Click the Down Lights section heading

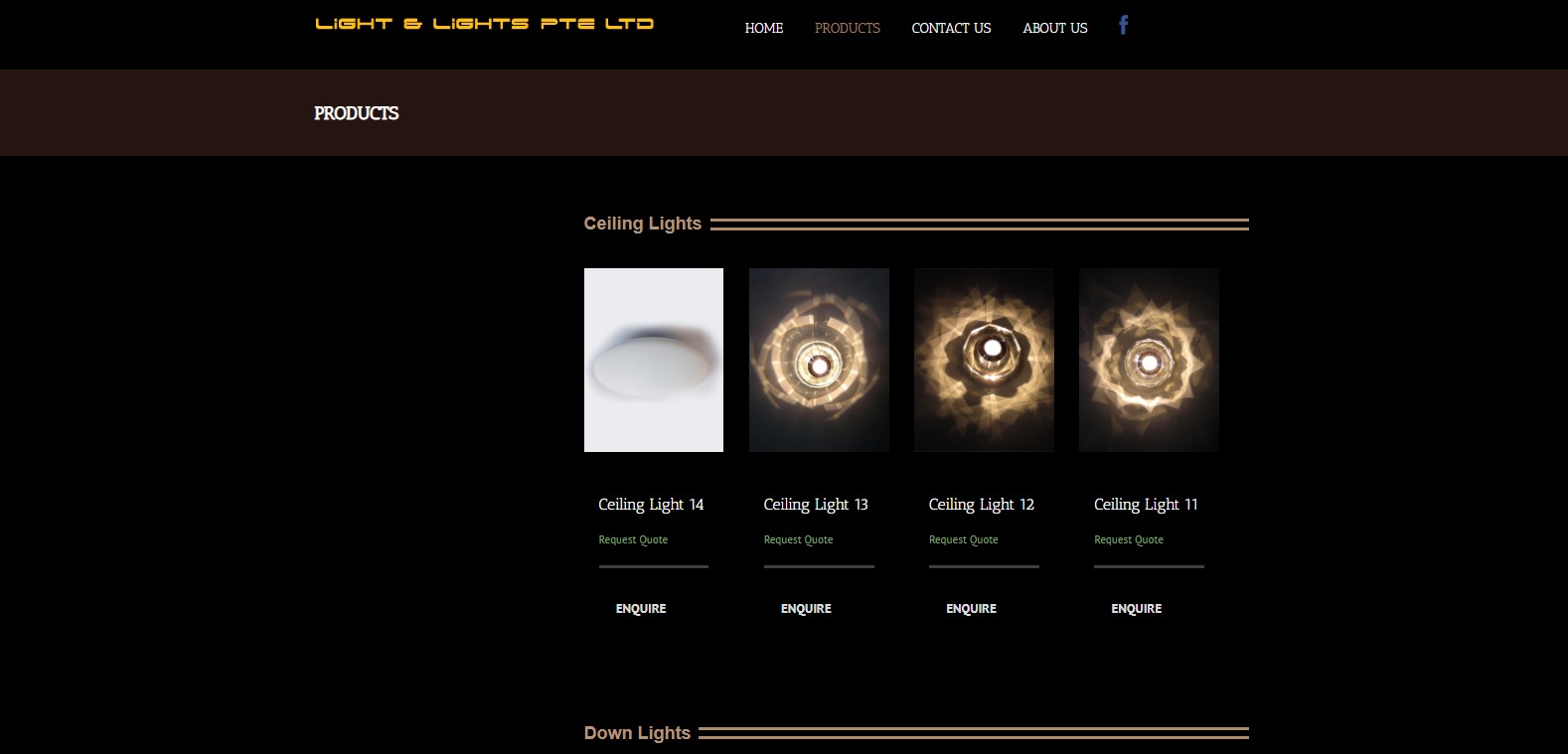(637, 733)
